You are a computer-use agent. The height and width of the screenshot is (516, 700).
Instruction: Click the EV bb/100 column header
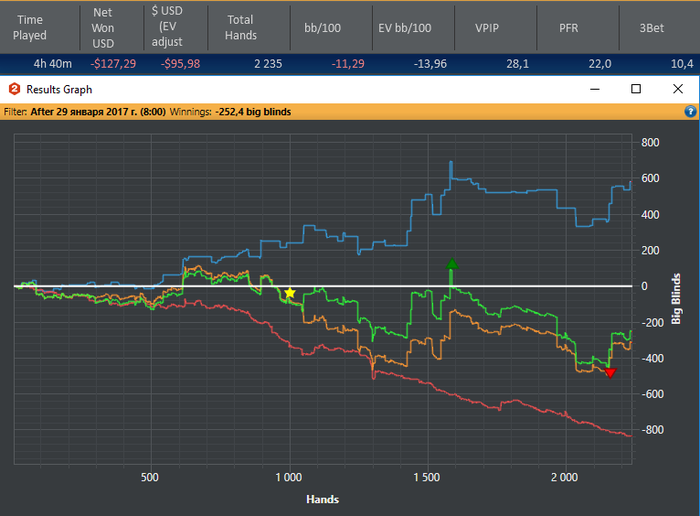pos(413,28)
